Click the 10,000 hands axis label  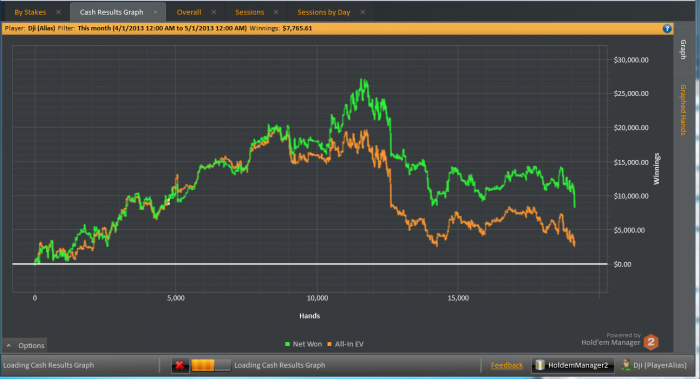317,298
